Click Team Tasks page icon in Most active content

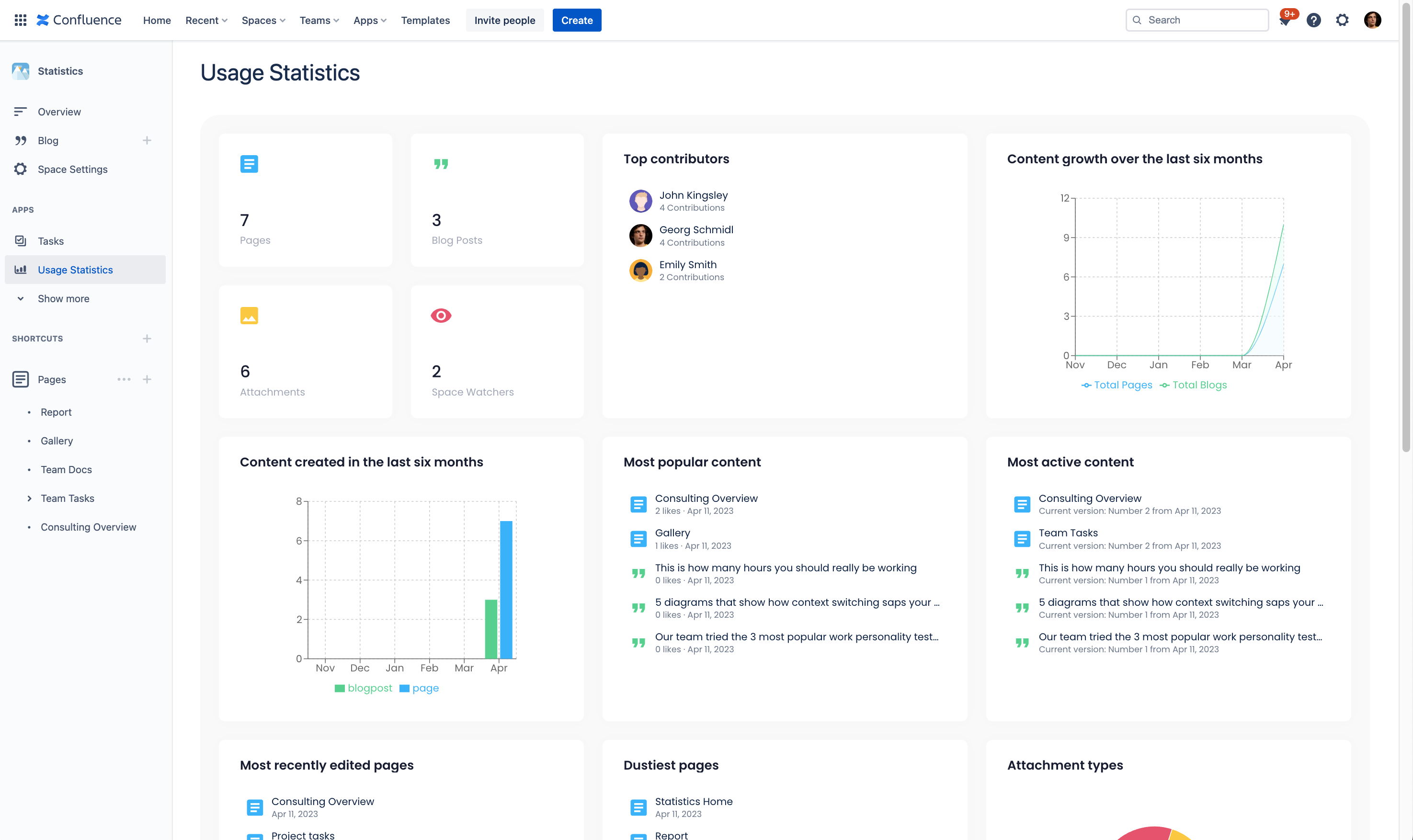(1022, 539)
